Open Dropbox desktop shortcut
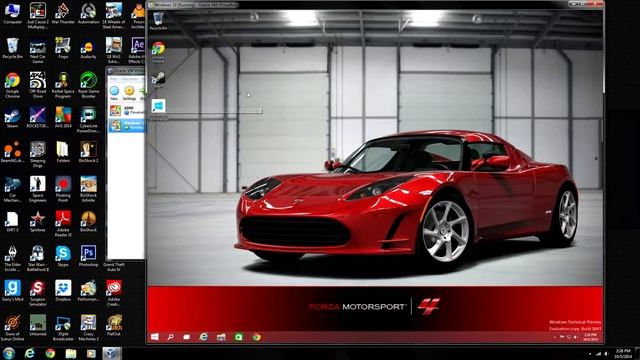Image resolution: width=640 pixels, height=360 pixels. coord(63,291)
